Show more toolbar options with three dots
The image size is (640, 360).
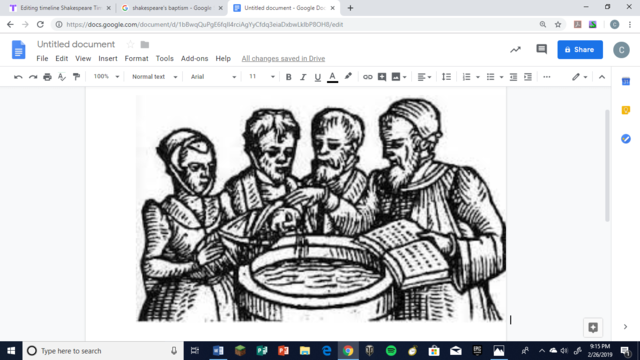[x=547, y=77]
